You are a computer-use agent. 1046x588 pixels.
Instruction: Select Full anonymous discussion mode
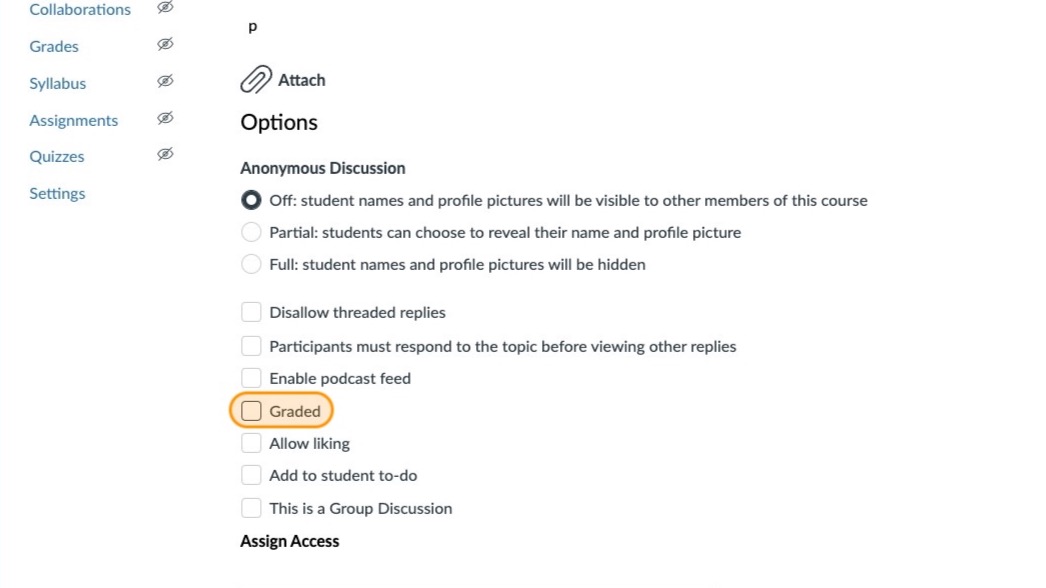tap(251, 264)
